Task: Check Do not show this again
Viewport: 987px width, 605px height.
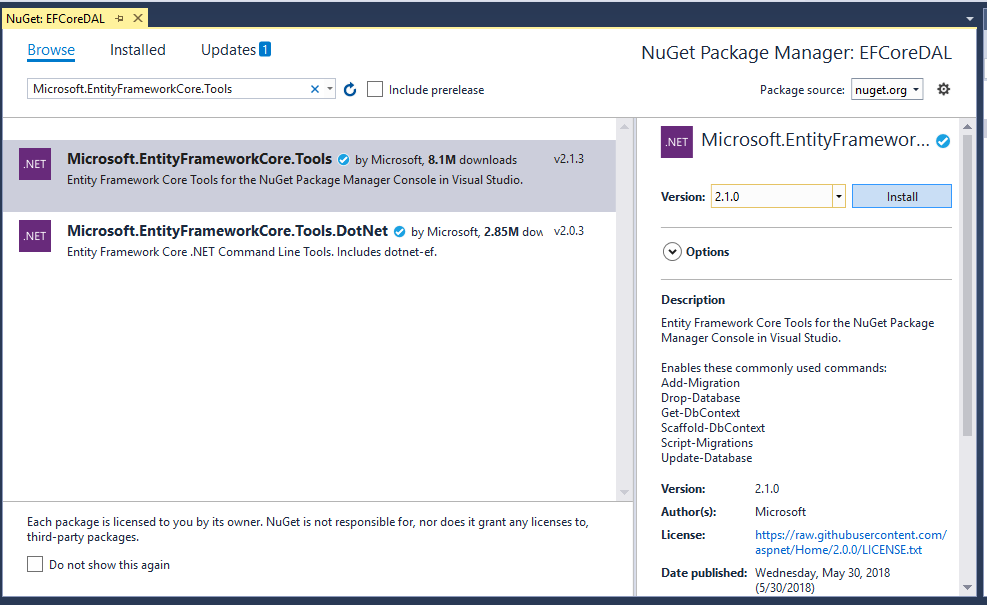Action: [35, 564]
